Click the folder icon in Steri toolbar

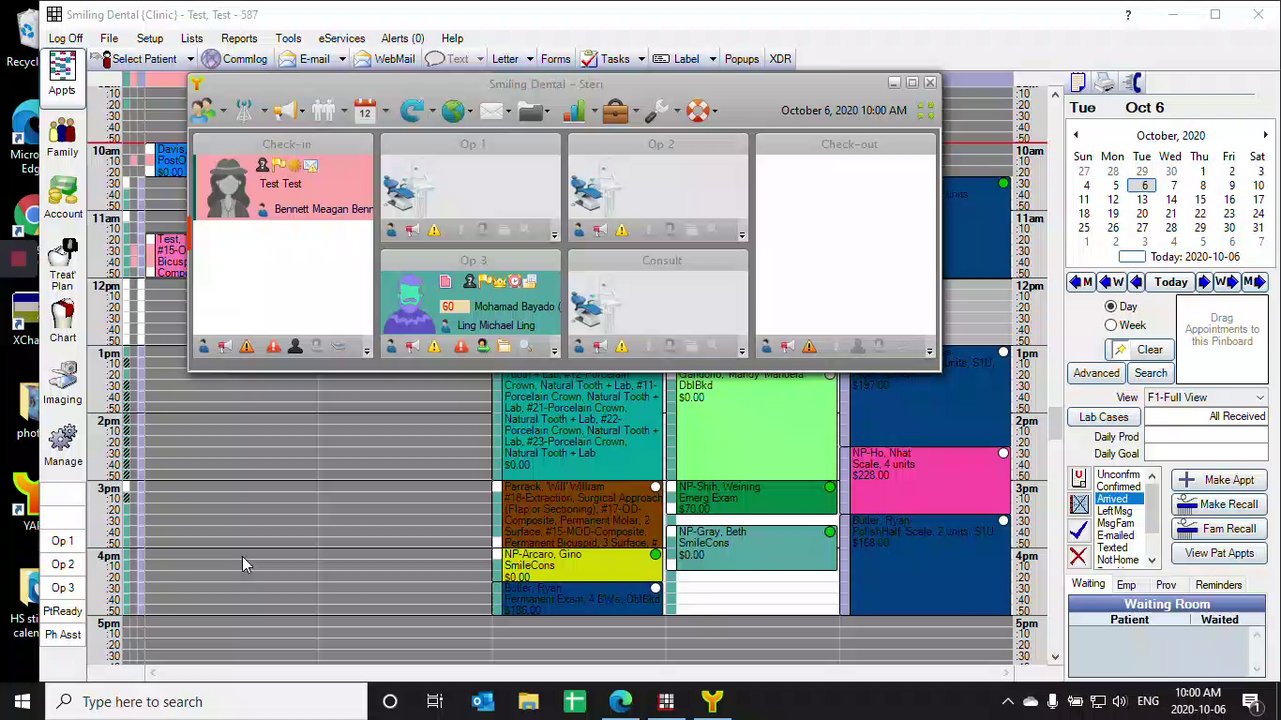pos(531,111)
